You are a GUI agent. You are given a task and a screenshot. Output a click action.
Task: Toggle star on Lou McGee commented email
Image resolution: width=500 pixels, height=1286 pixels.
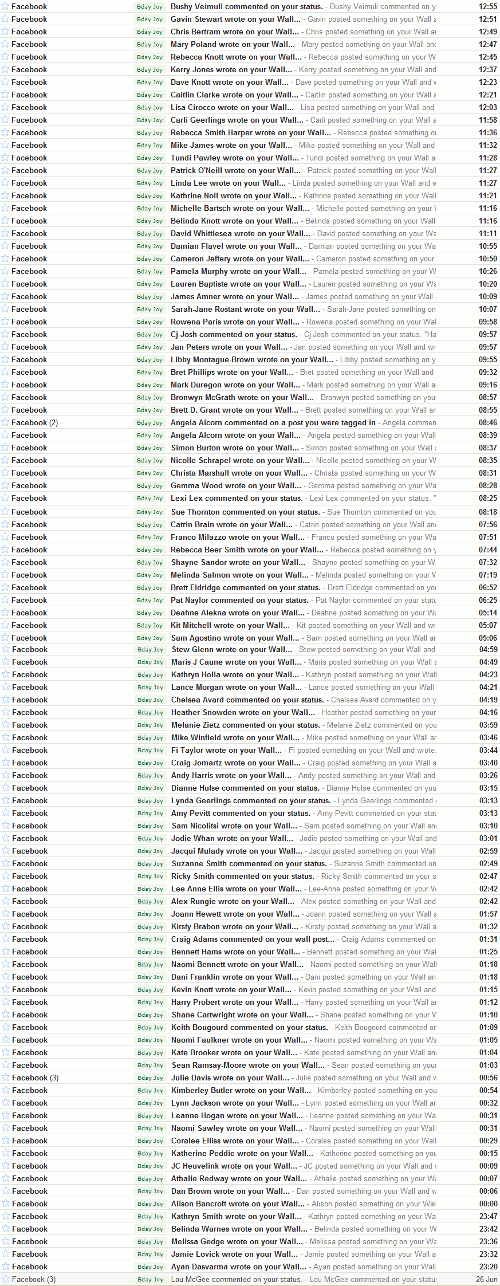coord(6,1279)
